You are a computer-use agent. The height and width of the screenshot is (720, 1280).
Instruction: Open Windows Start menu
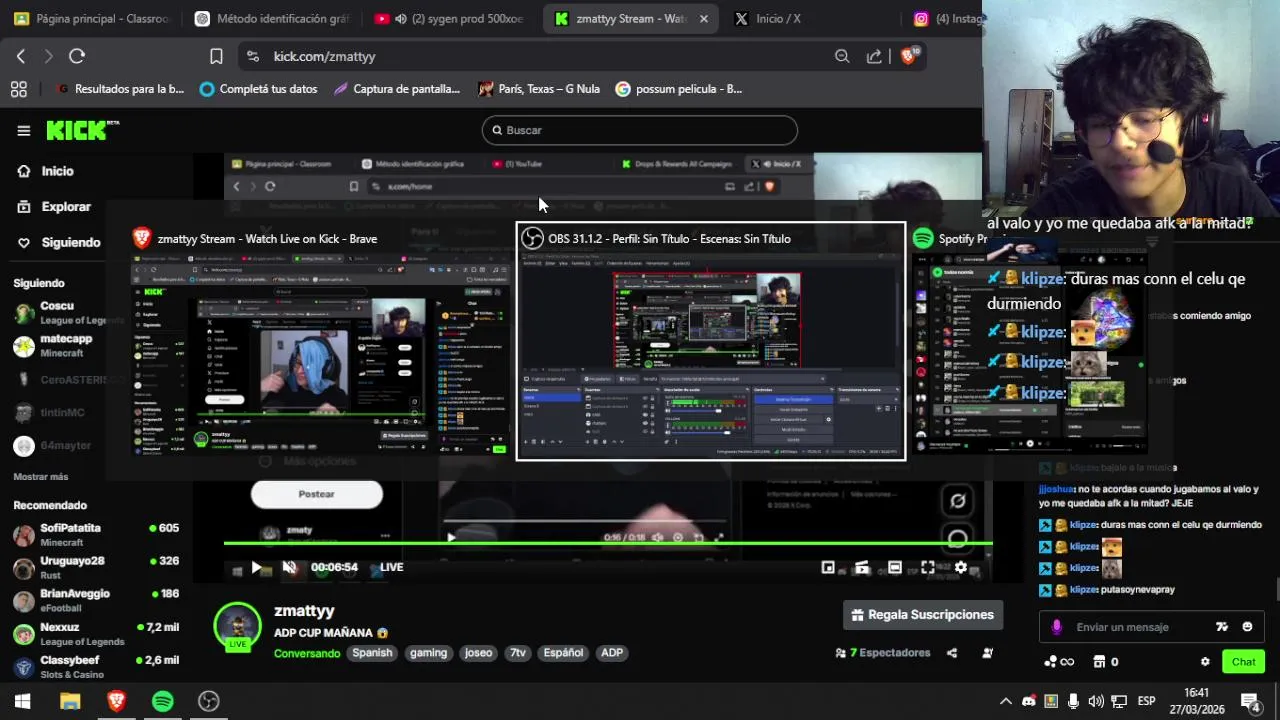[x=23, y=701]
